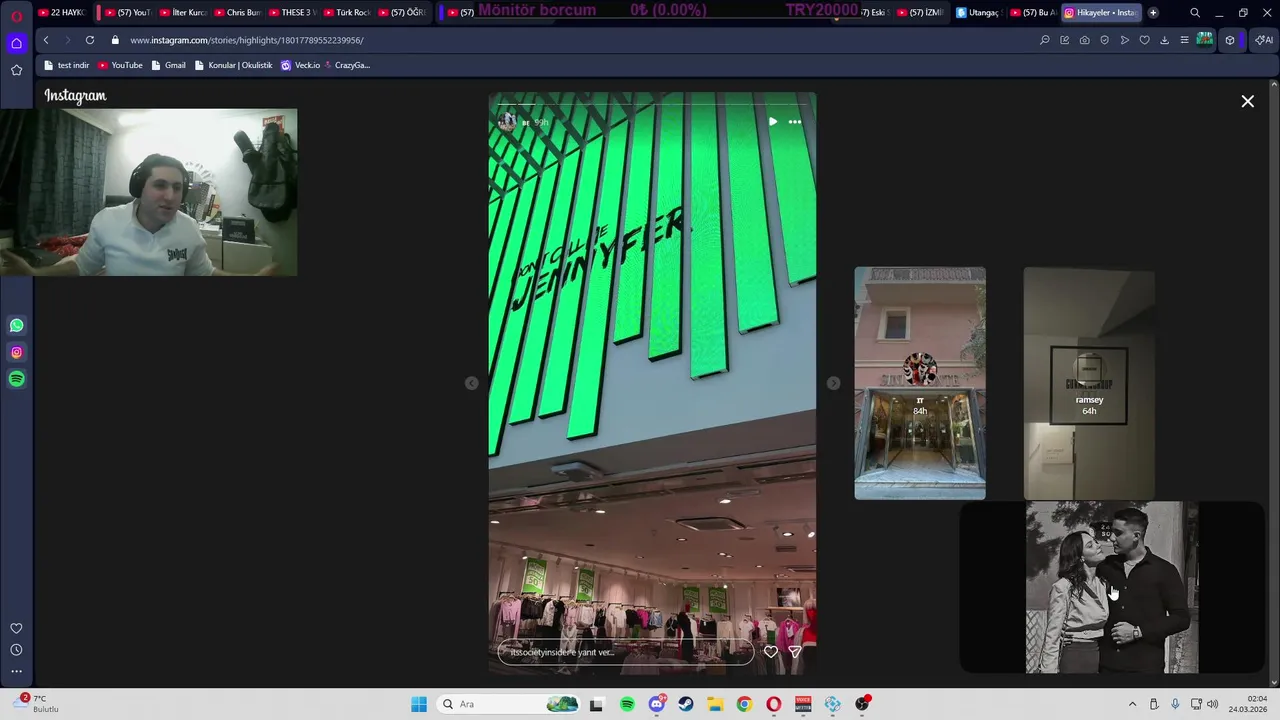Switch to the 'THESE 3' tab
This screenshot has width=1280, height=720.
pyautogui.click(x=292, y=13)
